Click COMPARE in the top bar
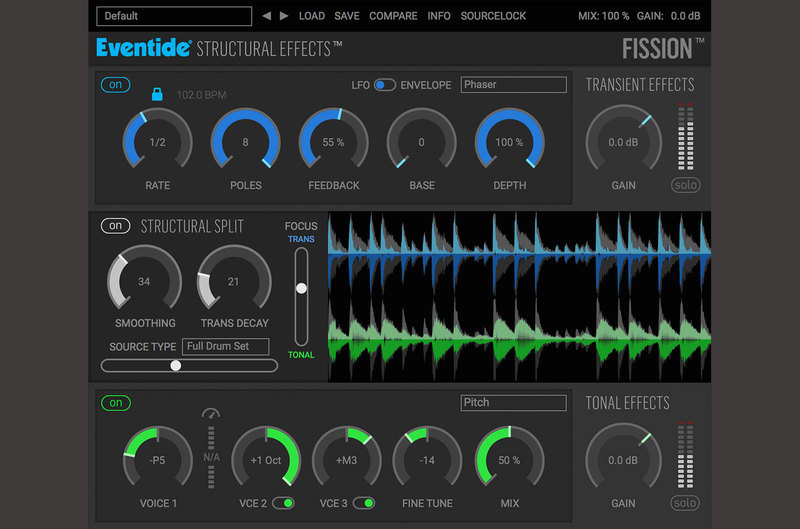This screenshot has height=529, width=800. click(x=393, y=16)
